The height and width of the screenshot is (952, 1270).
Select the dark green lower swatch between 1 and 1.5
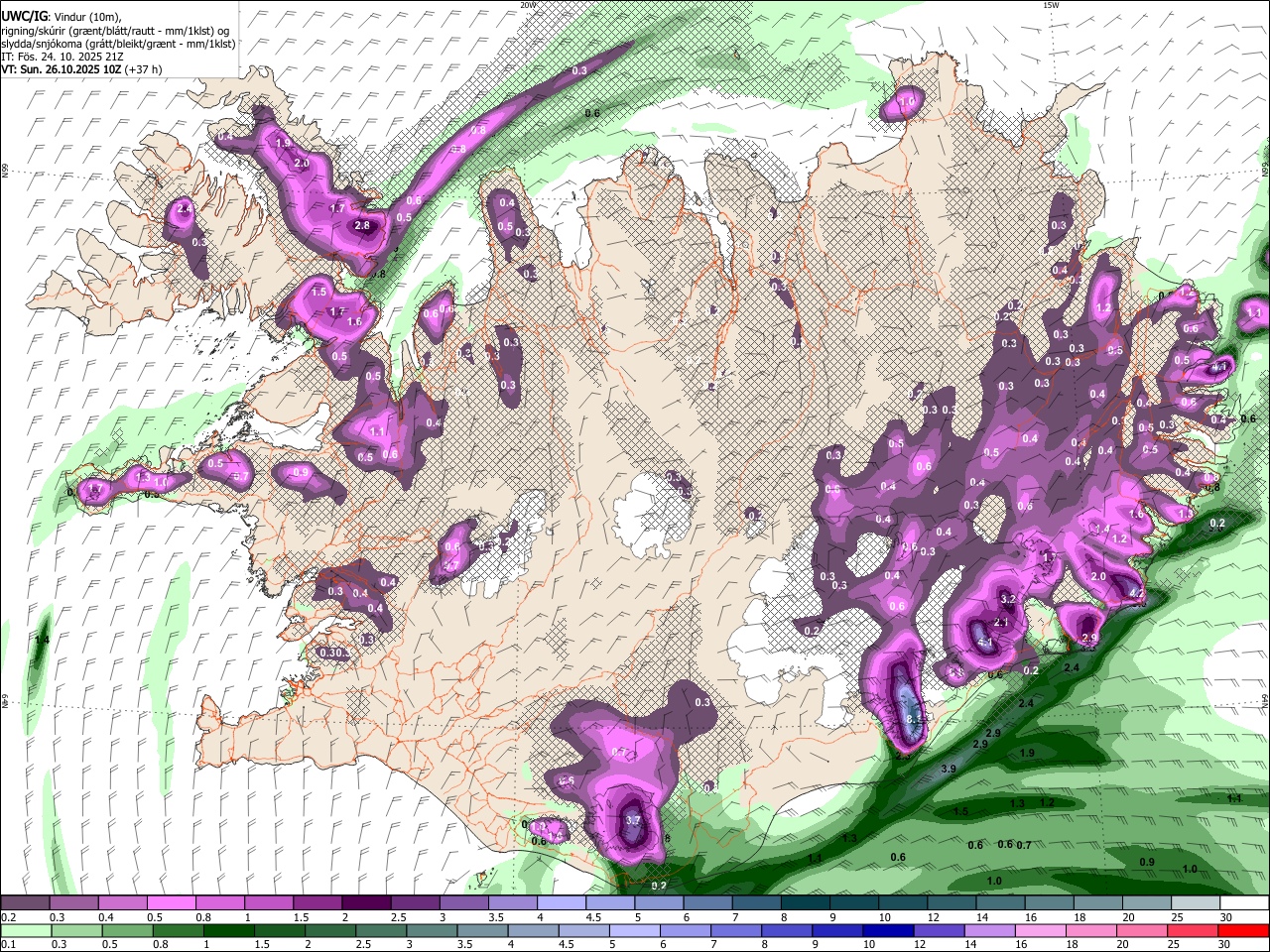(229, 931)
